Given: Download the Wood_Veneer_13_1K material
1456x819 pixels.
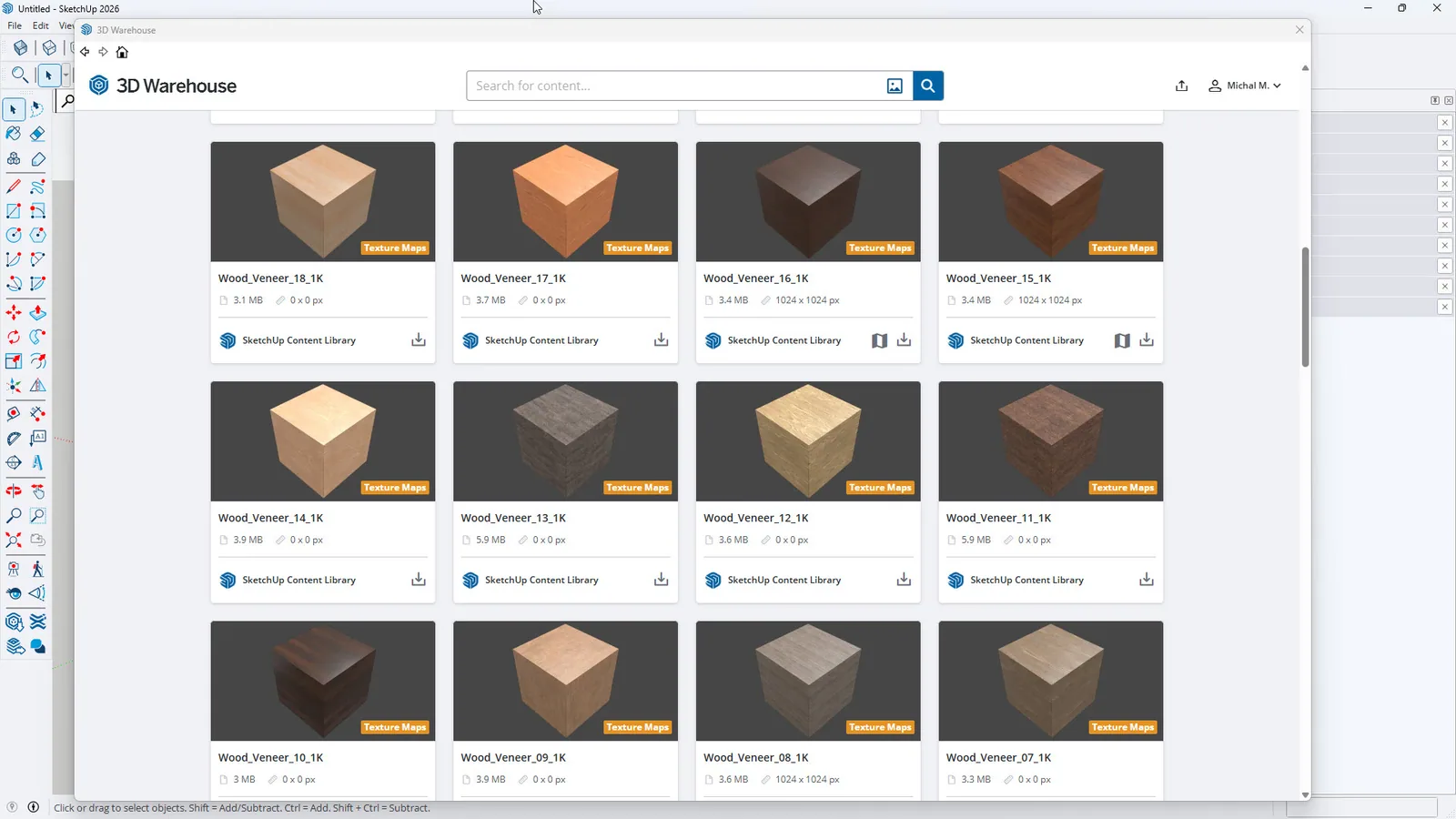Looking at the screenshot, I should click(662, 580).
